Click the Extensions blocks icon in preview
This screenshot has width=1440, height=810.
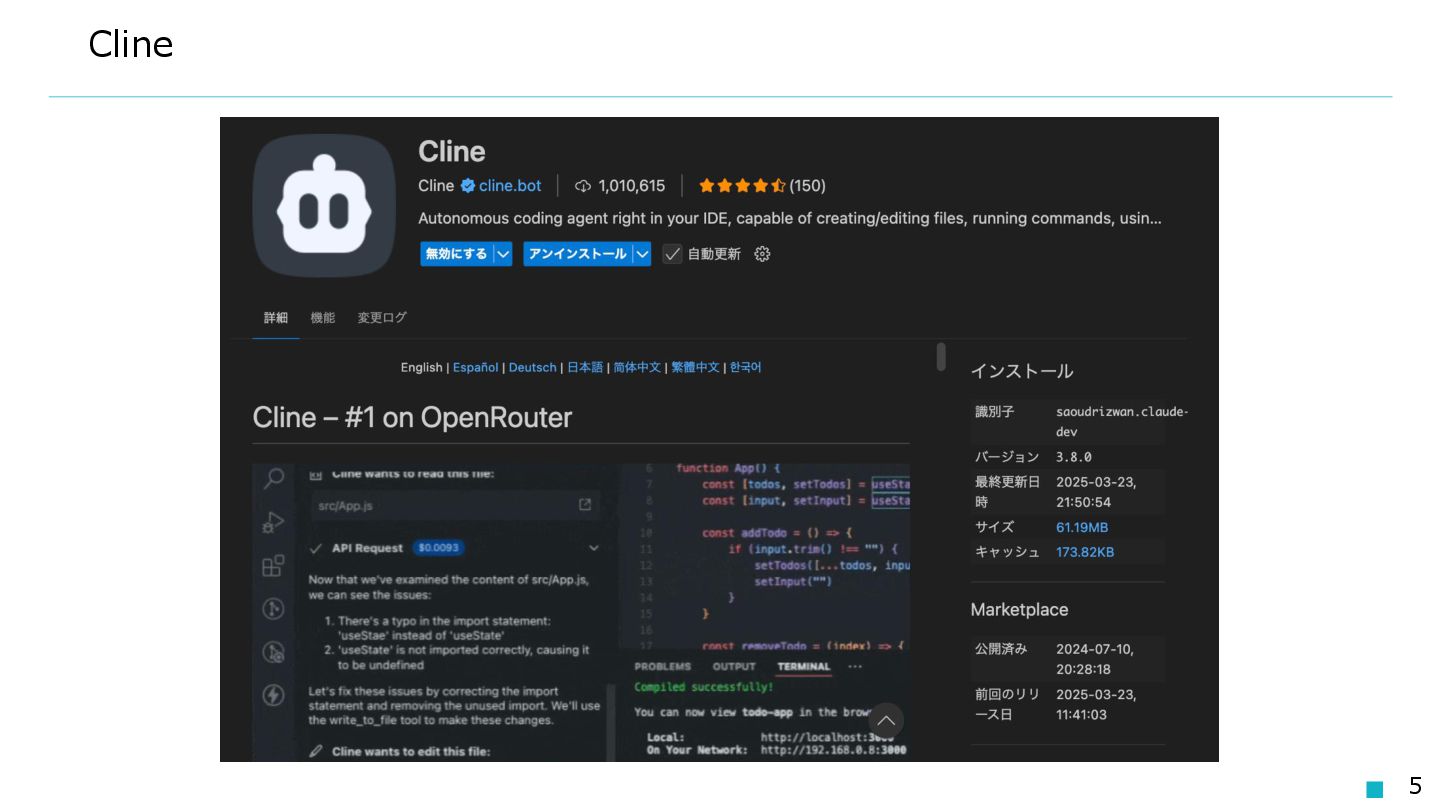coord(273,566)
